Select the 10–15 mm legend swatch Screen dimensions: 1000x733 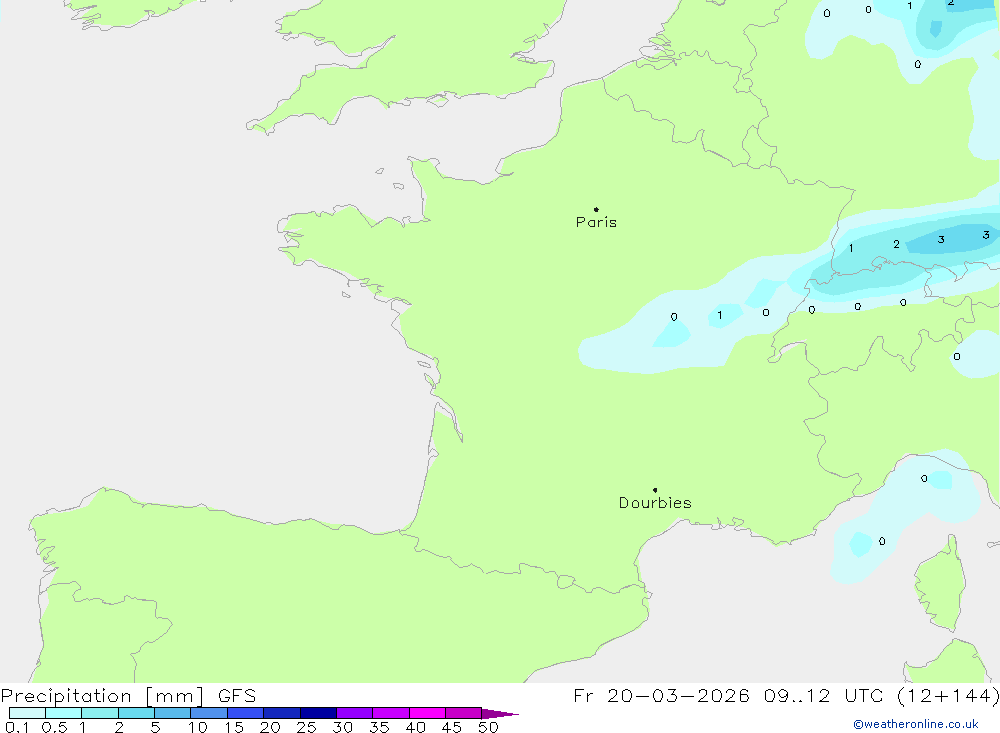pyautogui.click(x=209, y=713)
